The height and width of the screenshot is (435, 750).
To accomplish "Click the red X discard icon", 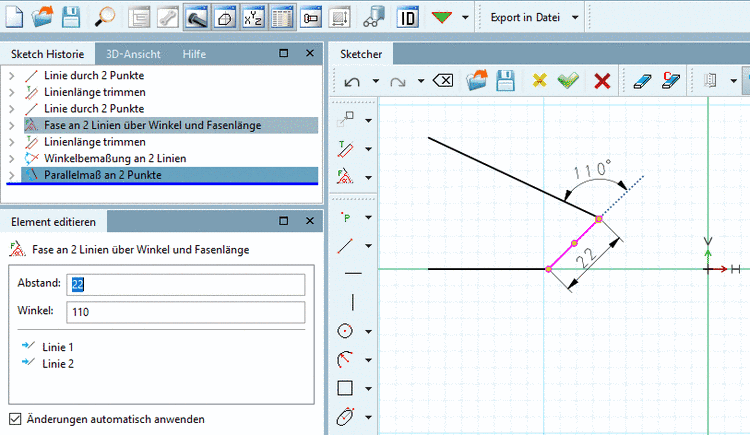I will click(602, 81).
